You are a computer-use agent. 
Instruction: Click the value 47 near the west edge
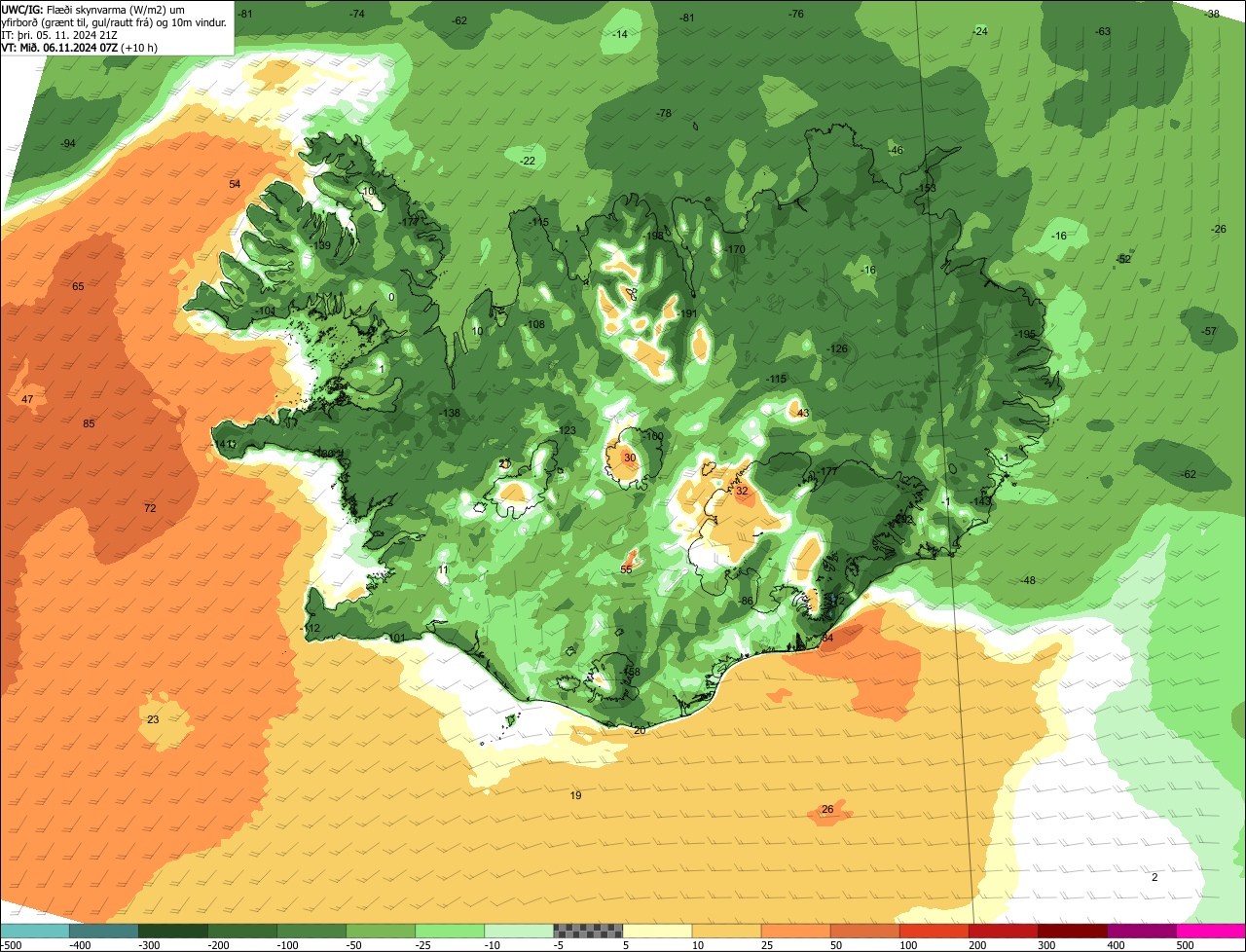click(x=27, y=400)
